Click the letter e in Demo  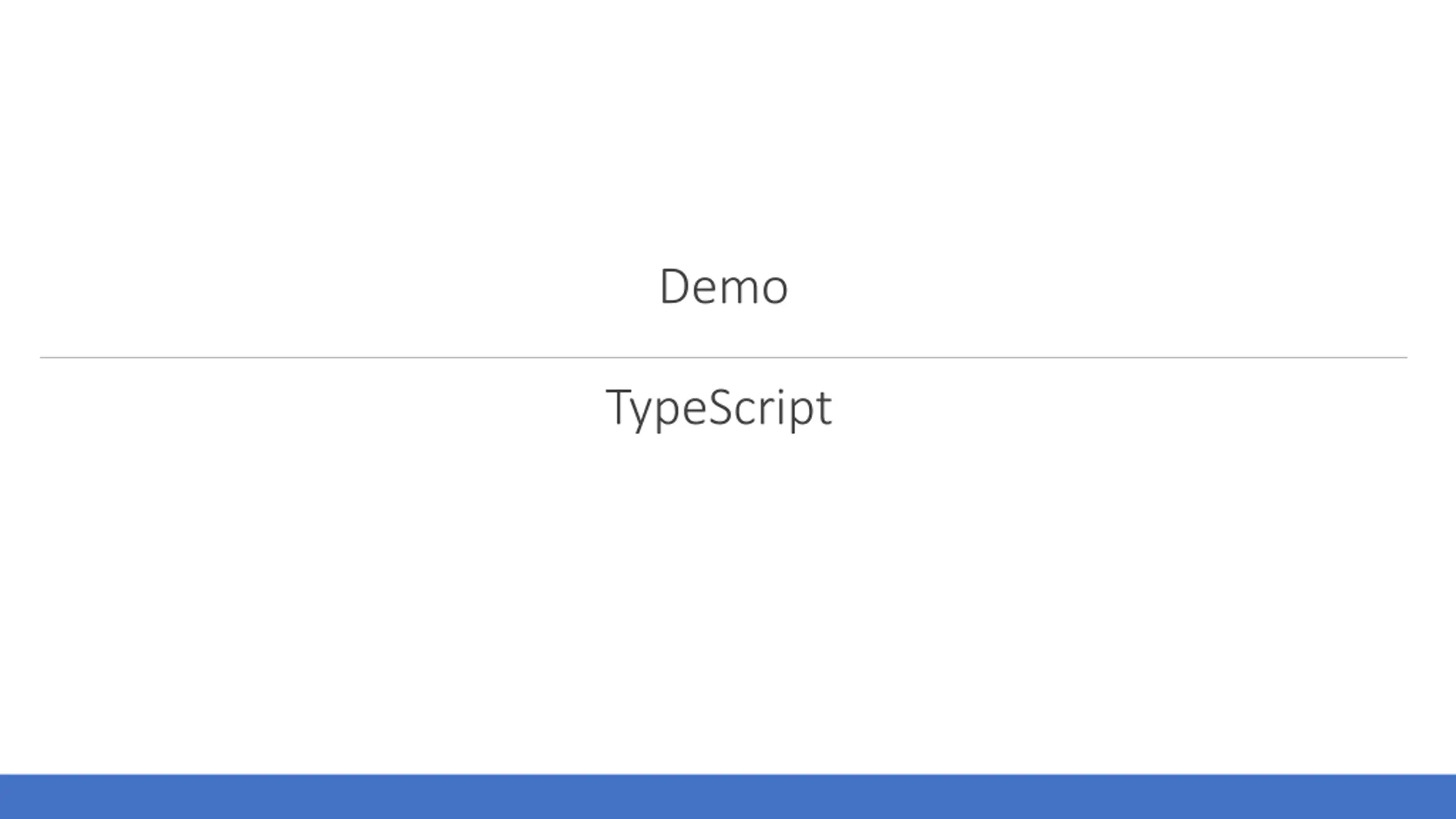(x=704, y=291)
